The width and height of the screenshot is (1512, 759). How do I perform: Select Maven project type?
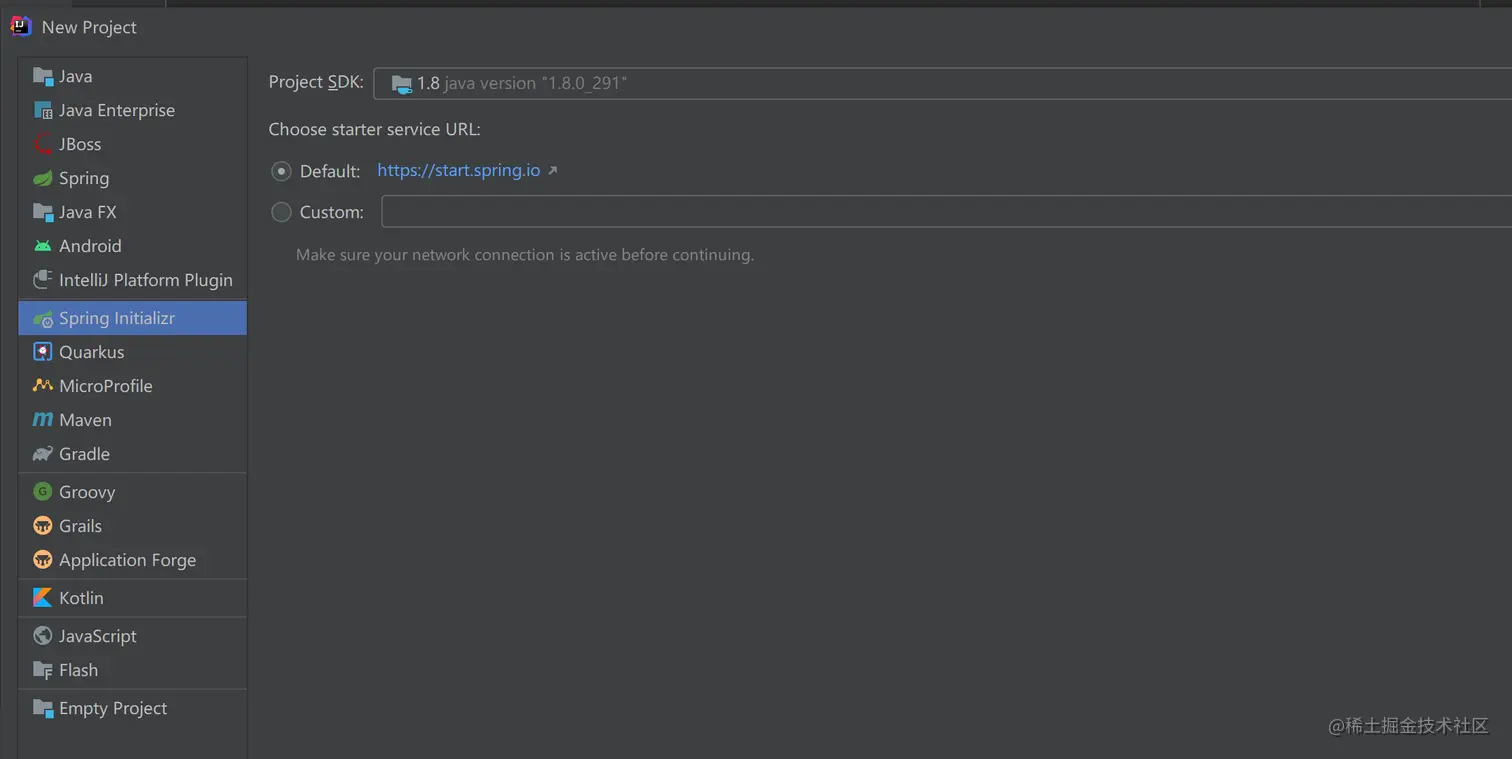[132, 420]
